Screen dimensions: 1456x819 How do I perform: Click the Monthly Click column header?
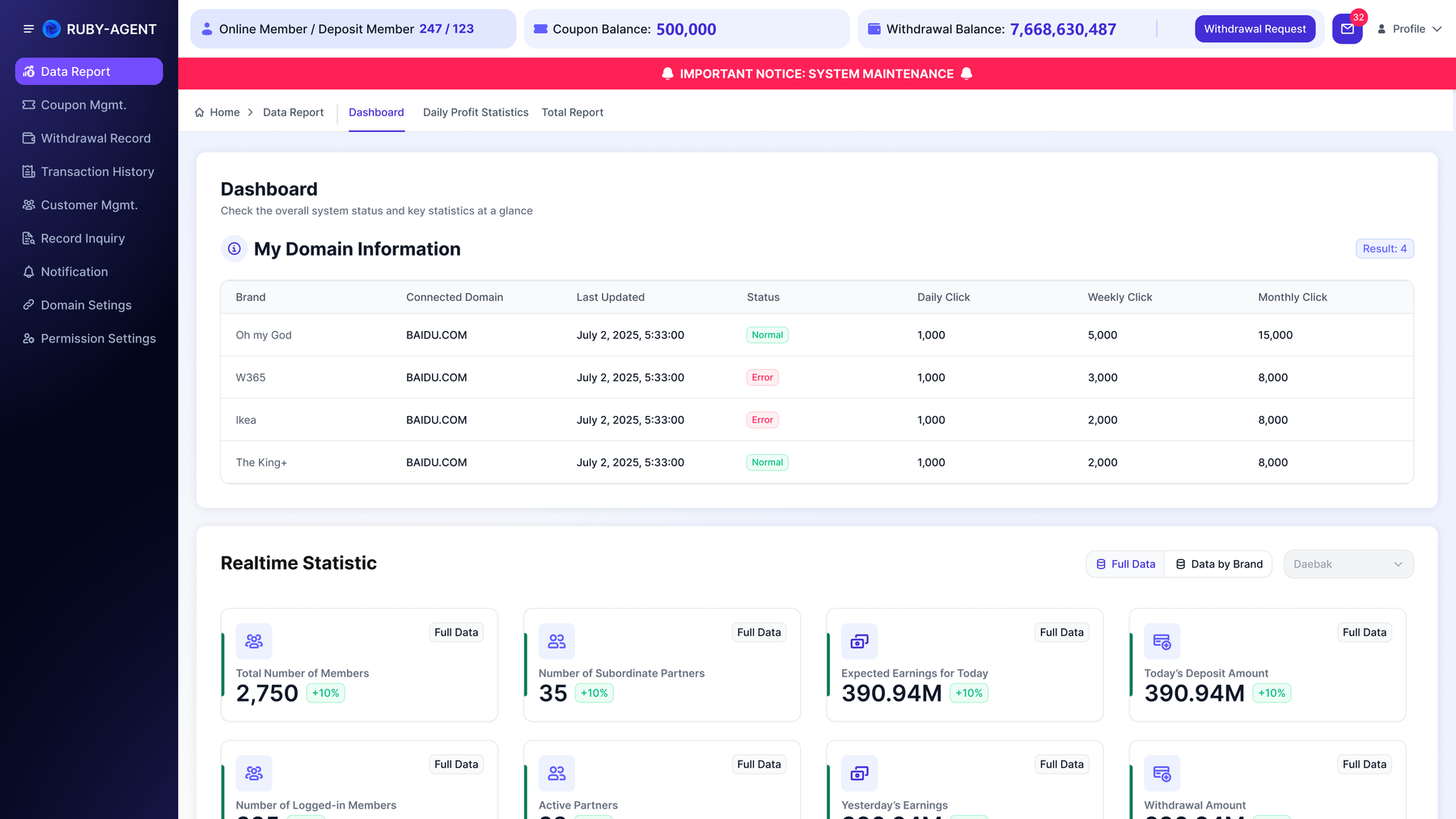pyautogui.click(x=1292, y=297)
